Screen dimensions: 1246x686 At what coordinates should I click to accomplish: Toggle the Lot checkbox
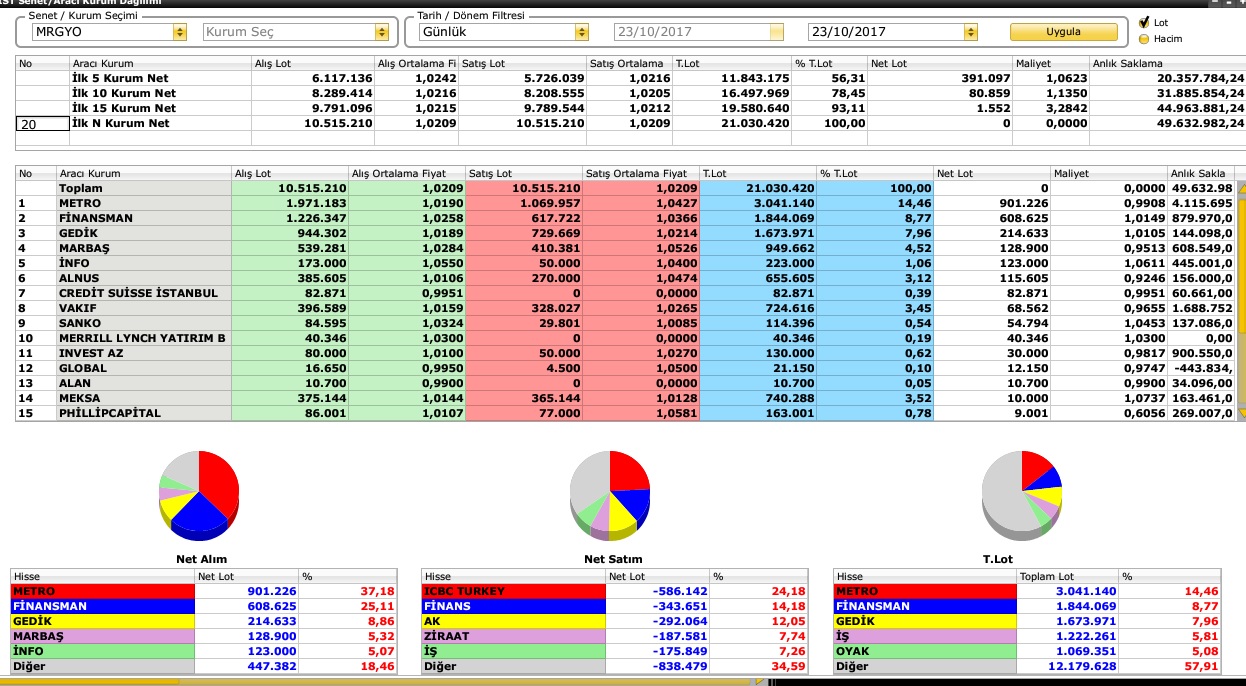click(x=1144, y=22)
